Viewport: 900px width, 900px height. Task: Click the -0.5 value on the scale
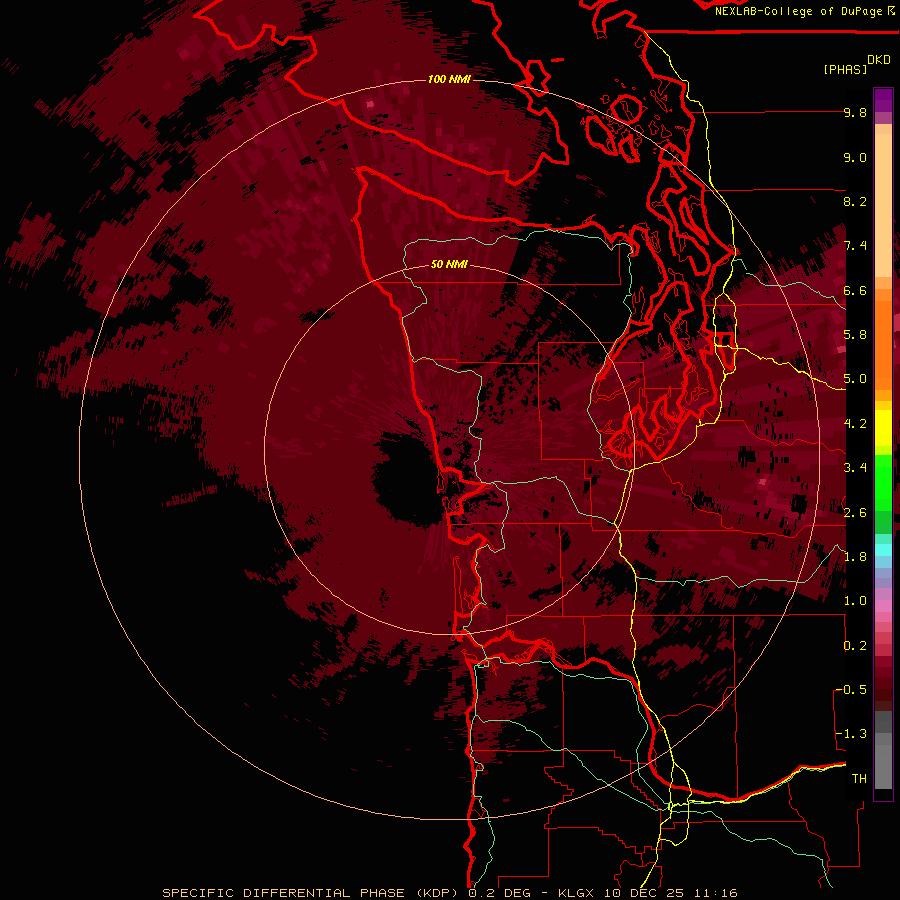tap(851, 690)
